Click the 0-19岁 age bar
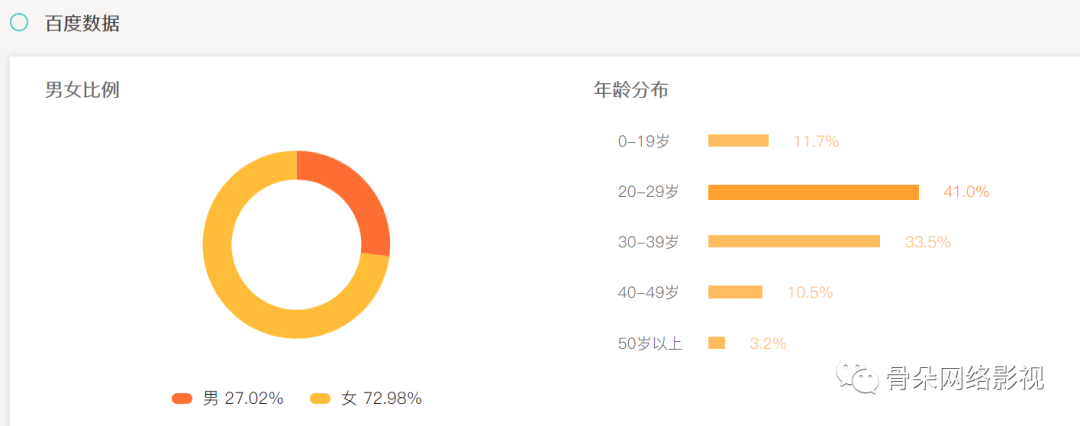The height and width of the screenshot is (426, 1080). (x=738, y=141)
